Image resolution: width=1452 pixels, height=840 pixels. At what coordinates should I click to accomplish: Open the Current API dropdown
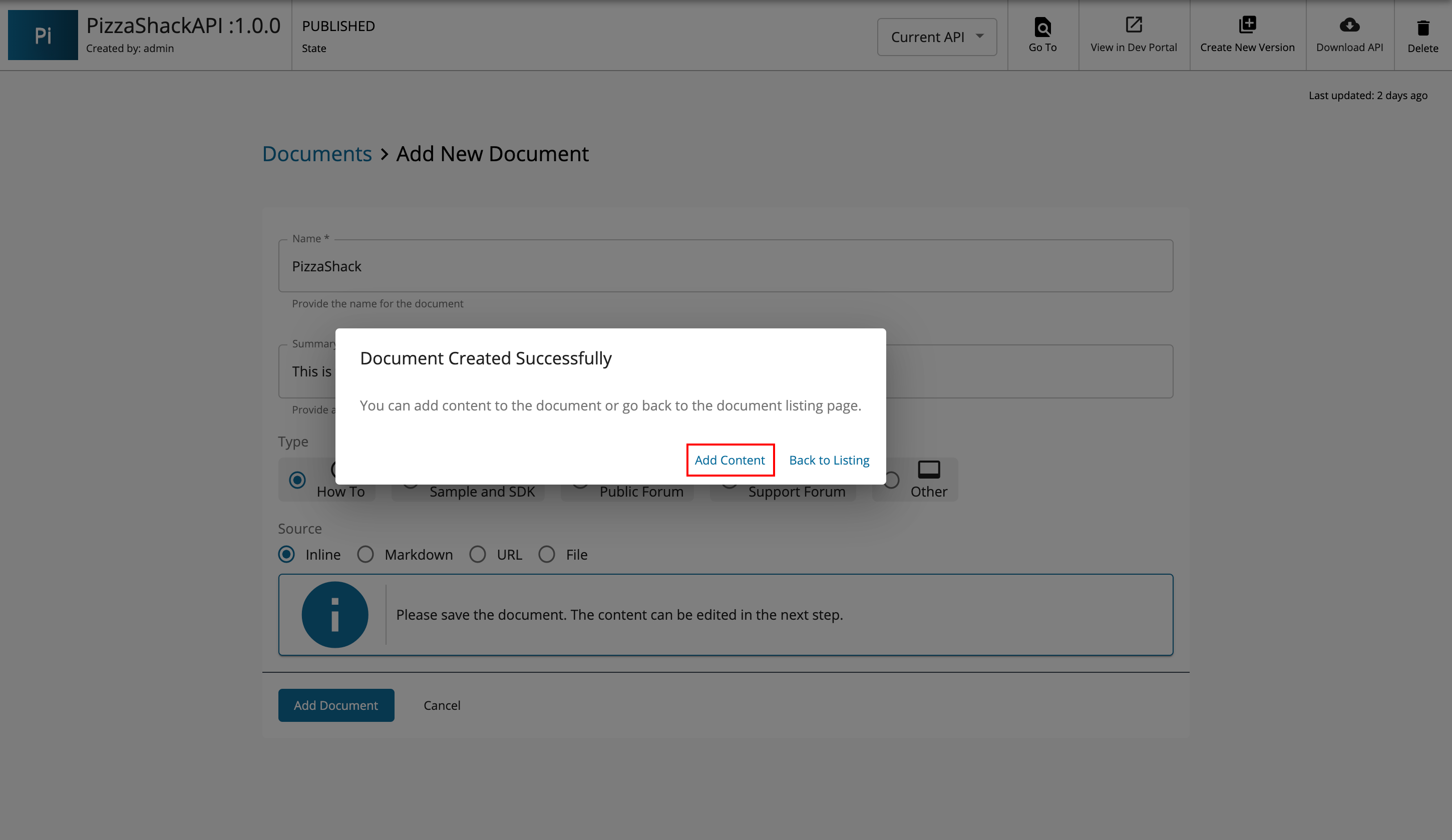click(936, 37)
